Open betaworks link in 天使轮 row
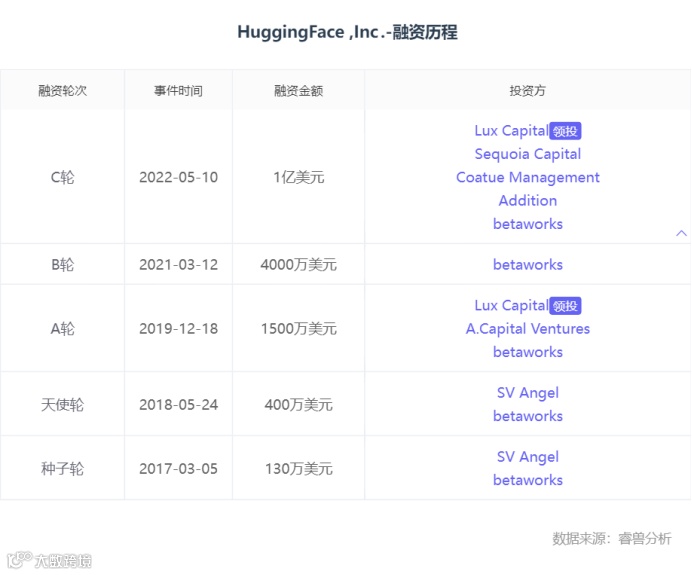 527,416
